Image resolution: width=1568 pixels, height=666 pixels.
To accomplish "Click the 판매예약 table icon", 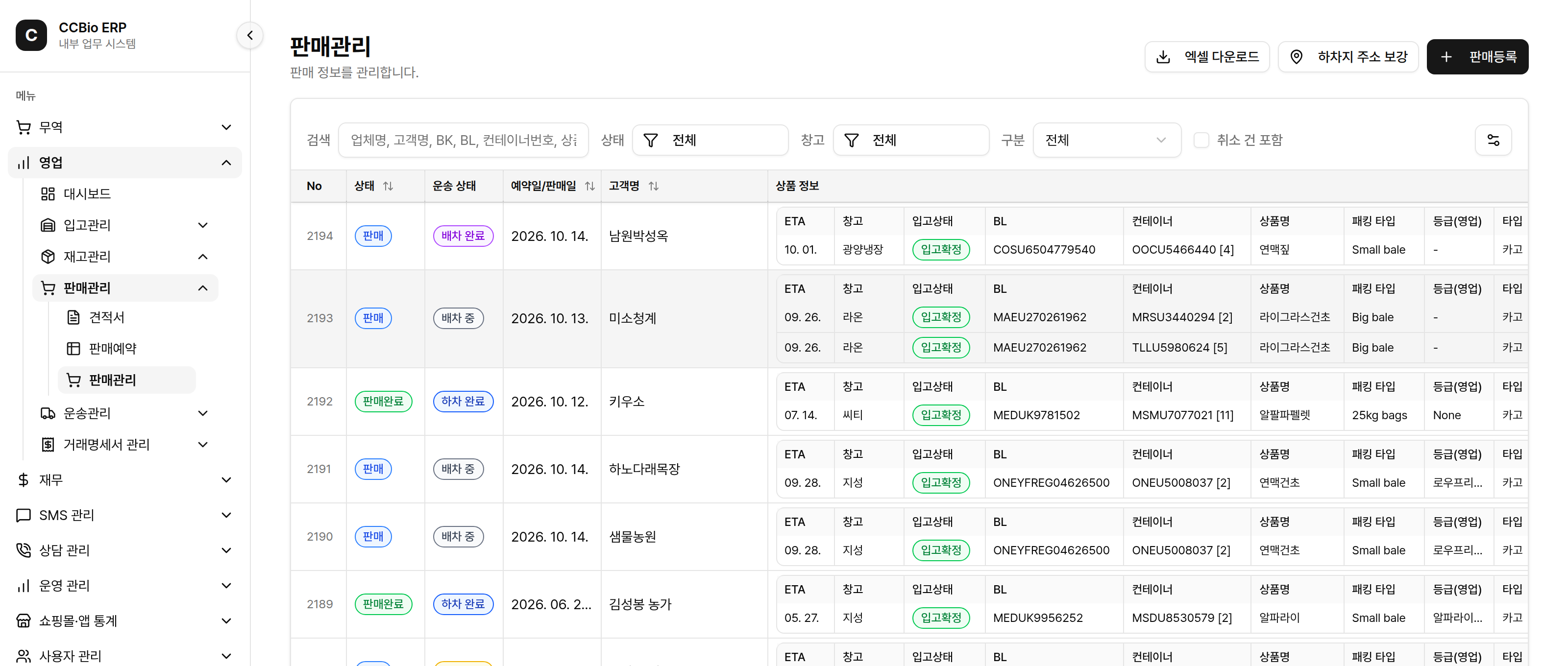I will click(73, 349).
